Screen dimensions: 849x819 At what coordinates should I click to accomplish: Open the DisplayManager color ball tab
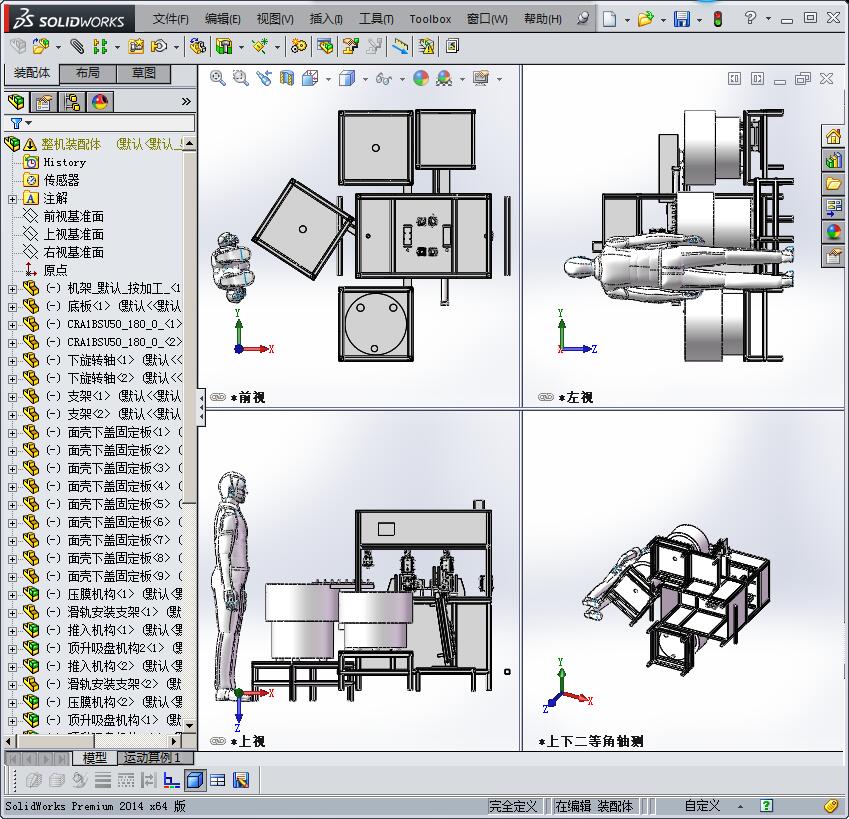100,102
